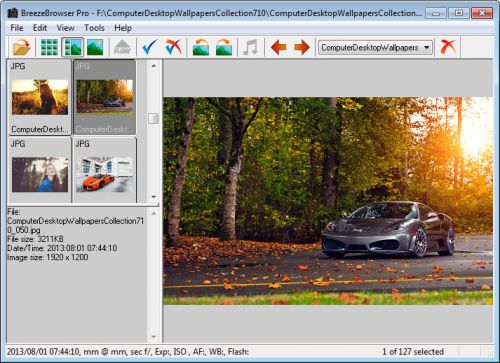Go to previous image with left arrow
The image size is (500, 363).
[x=278, y=47]
